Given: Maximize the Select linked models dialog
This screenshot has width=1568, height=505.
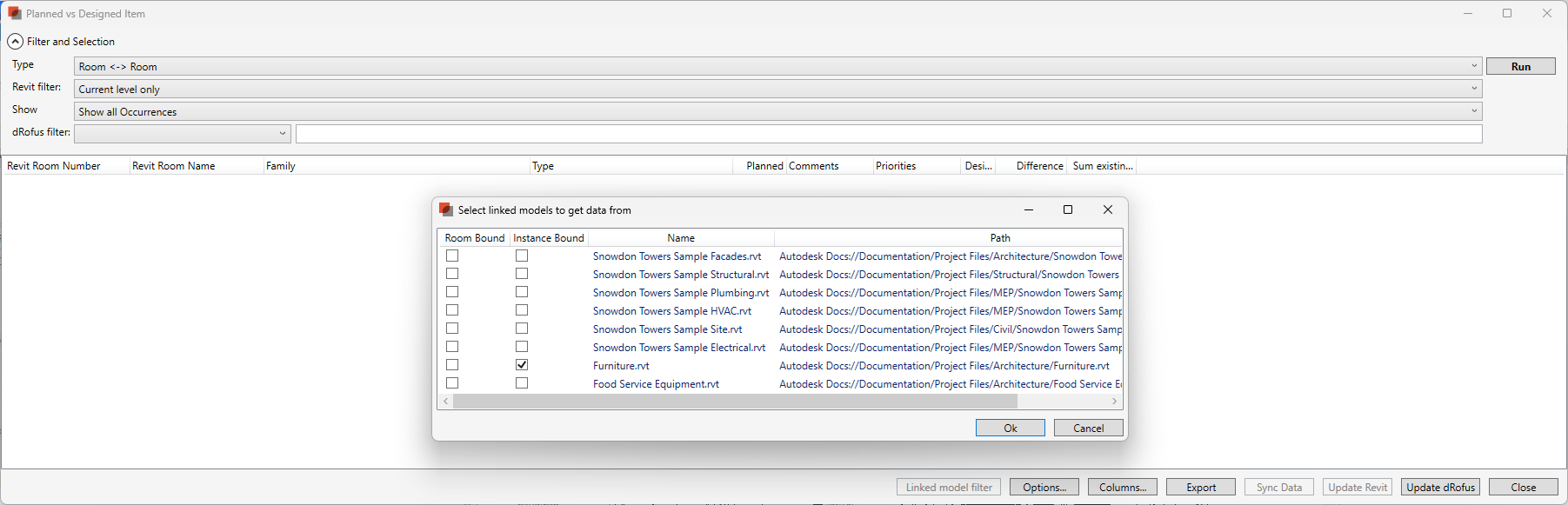Looking at the screenshot, I should click(x=1068, y=209).
